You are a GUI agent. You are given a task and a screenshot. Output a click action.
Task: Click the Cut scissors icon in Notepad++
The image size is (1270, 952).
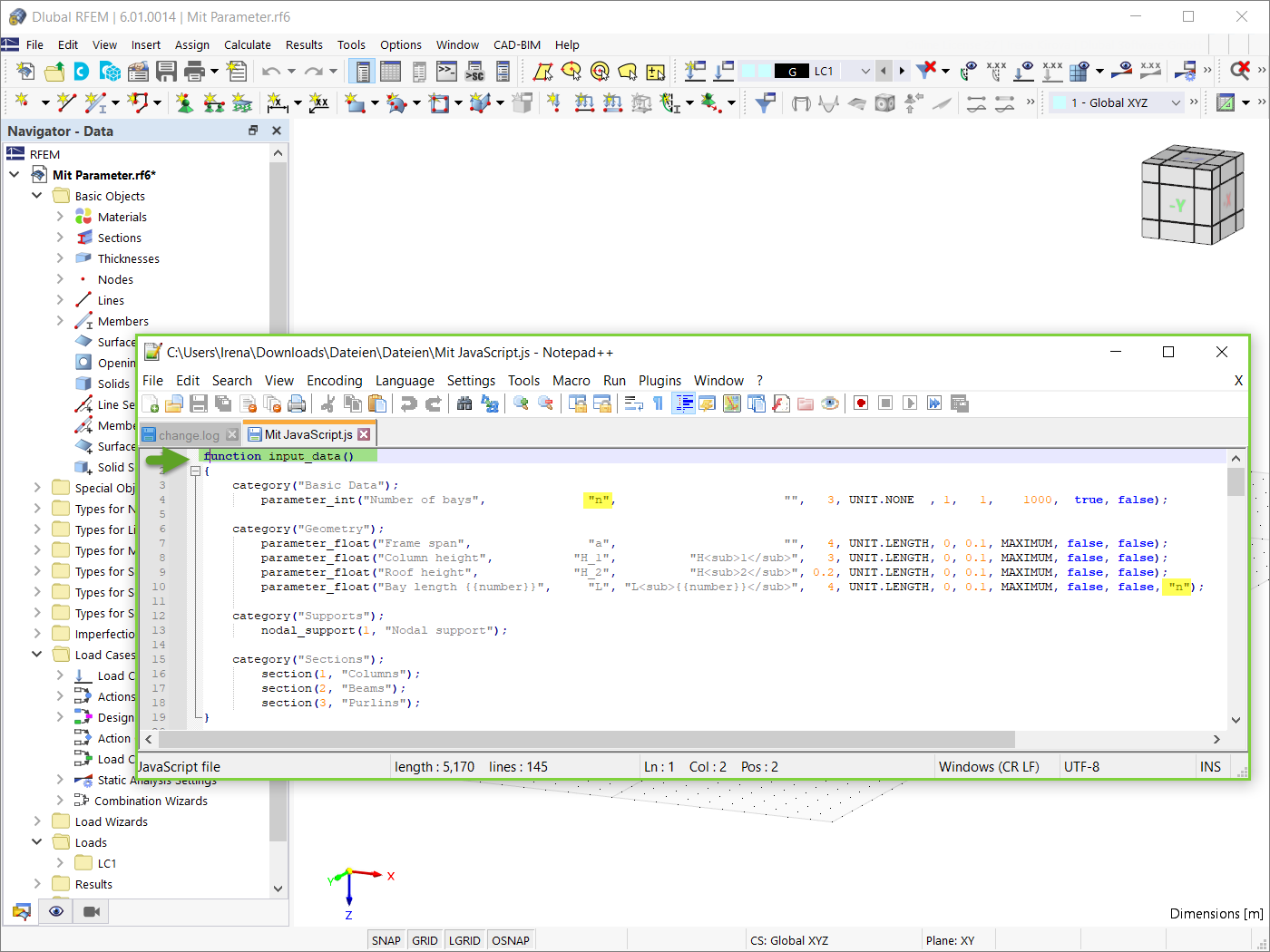[328, 403]
